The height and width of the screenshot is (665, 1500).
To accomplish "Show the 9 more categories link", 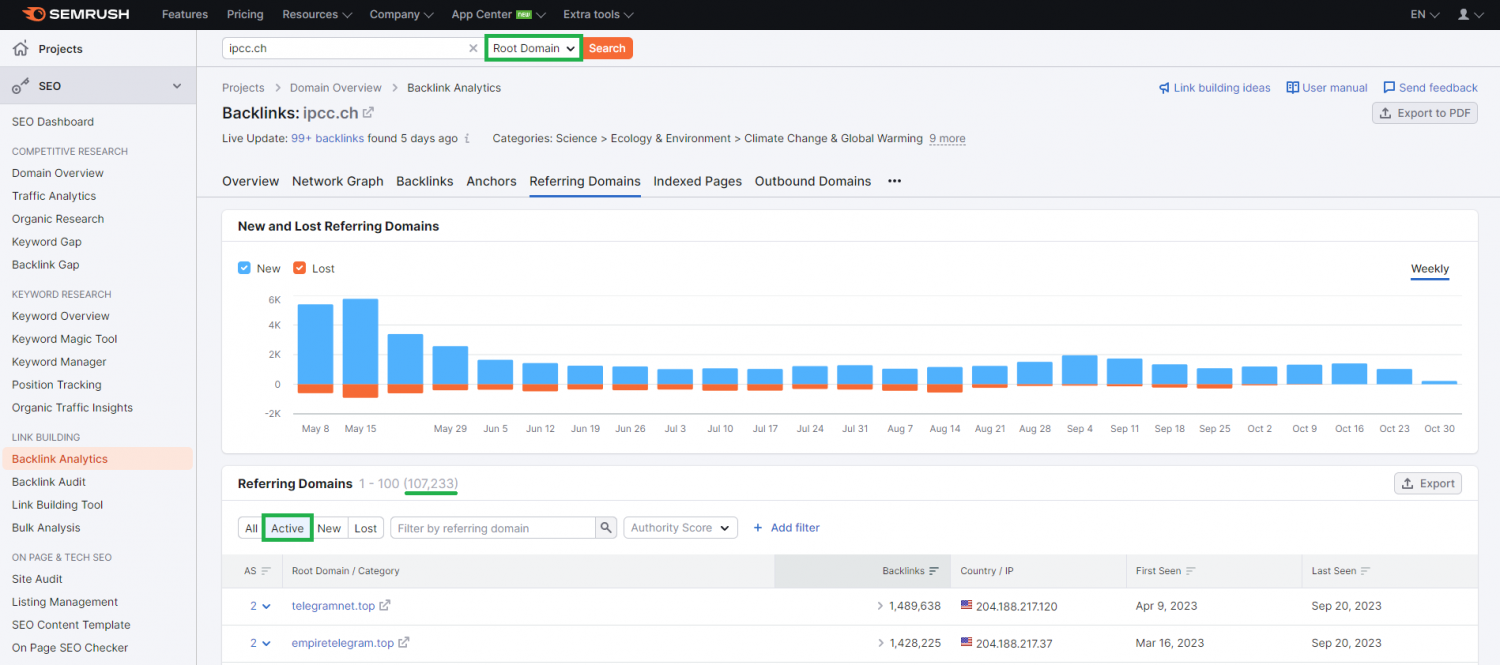I will tap(947, 138).
